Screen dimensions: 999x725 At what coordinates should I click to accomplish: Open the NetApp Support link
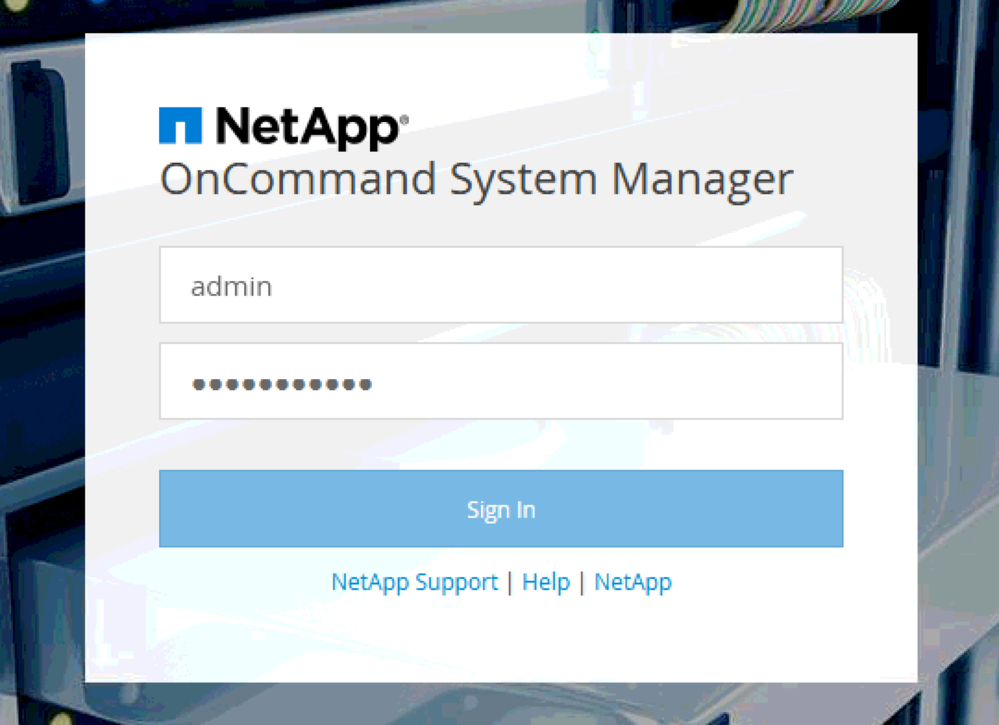pyautogui.click(x=414, y=582)
